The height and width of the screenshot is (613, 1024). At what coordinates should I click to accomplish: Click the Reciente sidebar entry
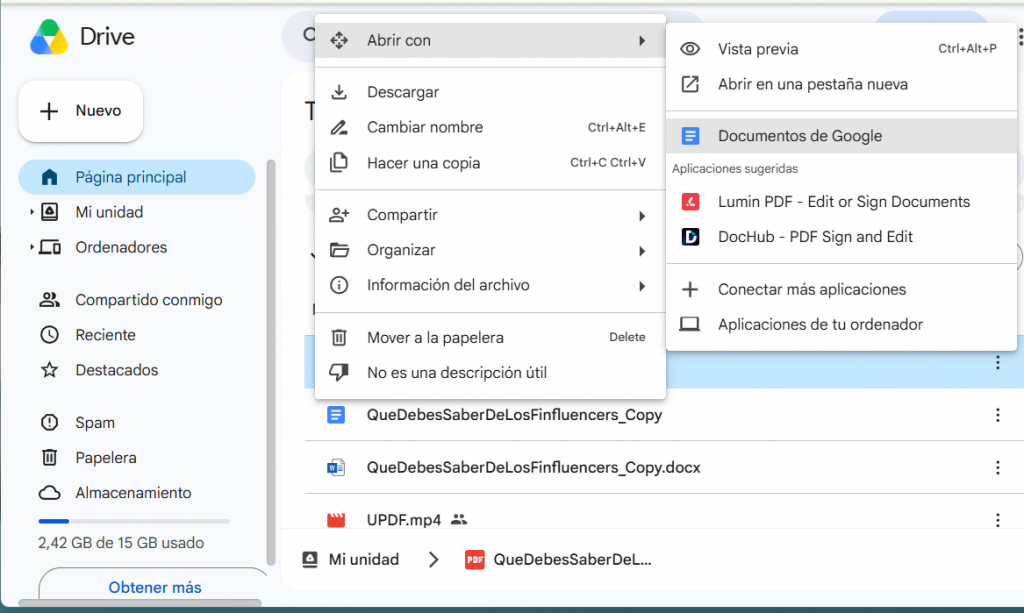coord(105,335)
